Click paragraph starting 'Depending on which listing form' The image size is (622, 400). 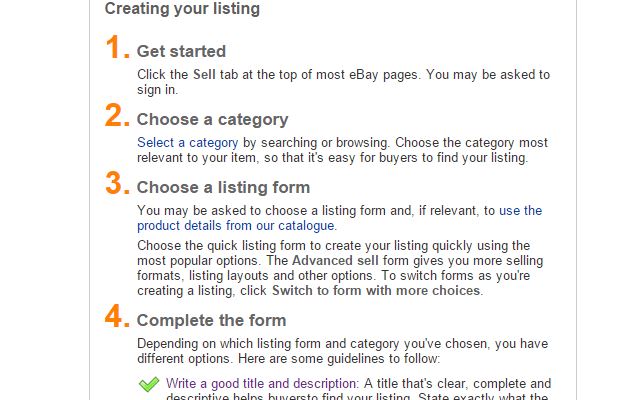tap(343, 351)
